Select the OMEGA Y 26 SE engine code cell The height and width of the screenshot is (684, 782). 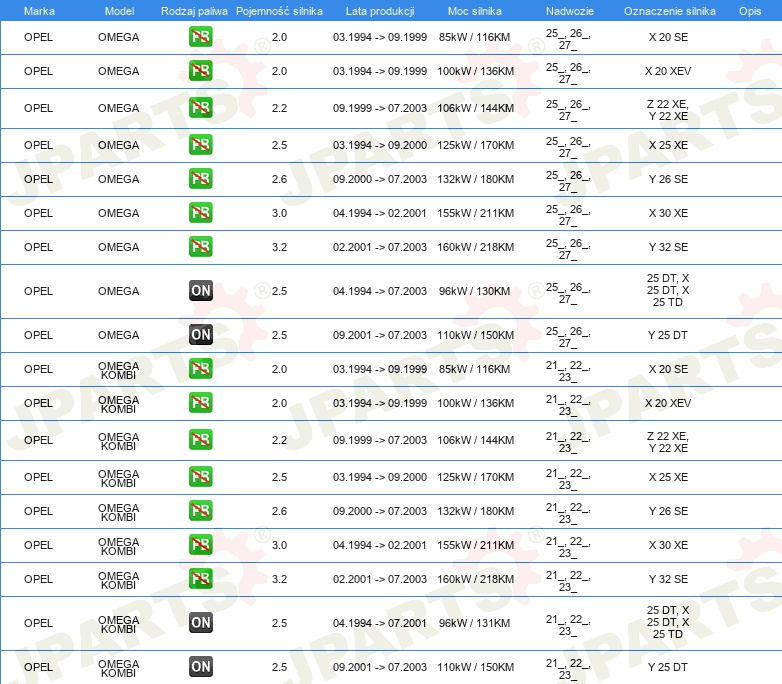click(x=668, y=179)
